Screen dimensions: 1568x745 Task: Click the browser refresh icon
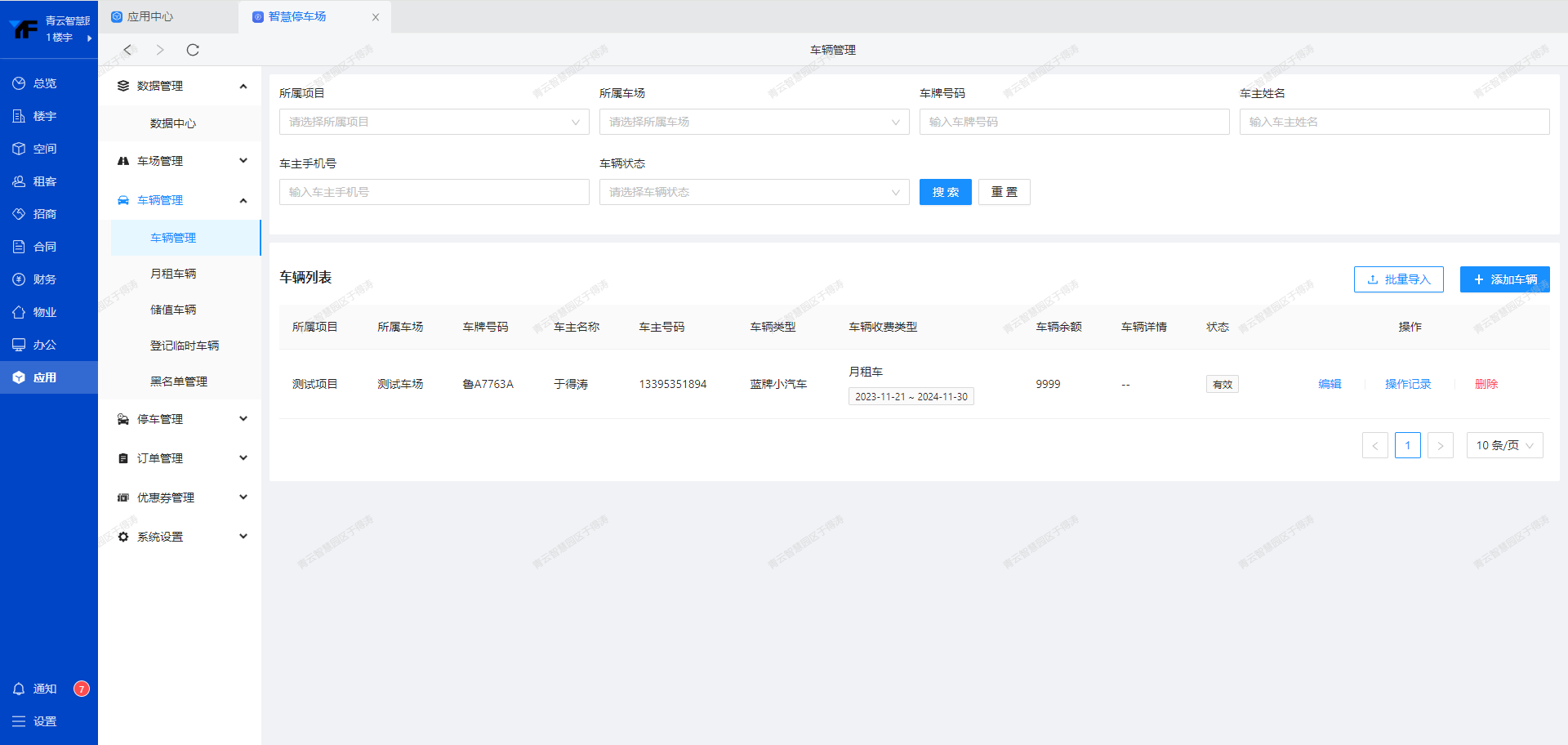(x=193, y=50)
